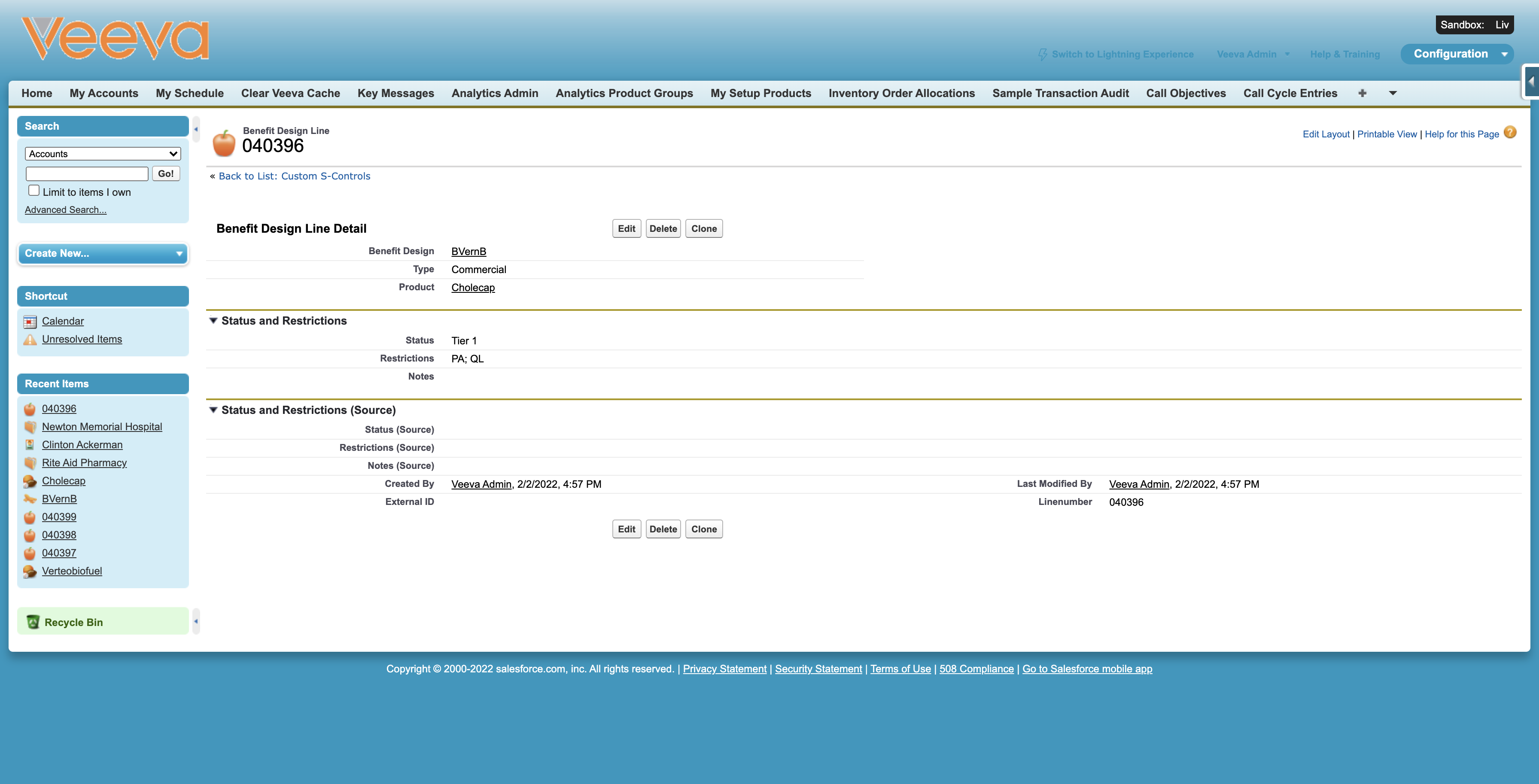The width and height of the screenshot is (1539, 784).
Task: Click the Lightning Experience bolt icon
Action: pos(1043,55)
